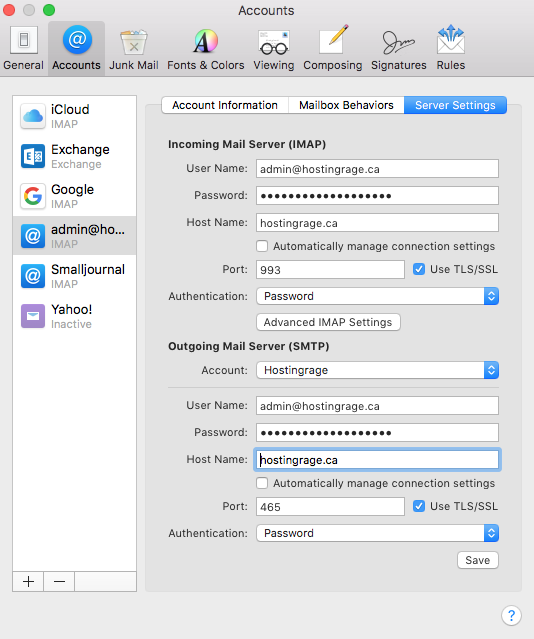Open outgoing Authentication dropdown

pyautogui.click(x=377, y=533)
